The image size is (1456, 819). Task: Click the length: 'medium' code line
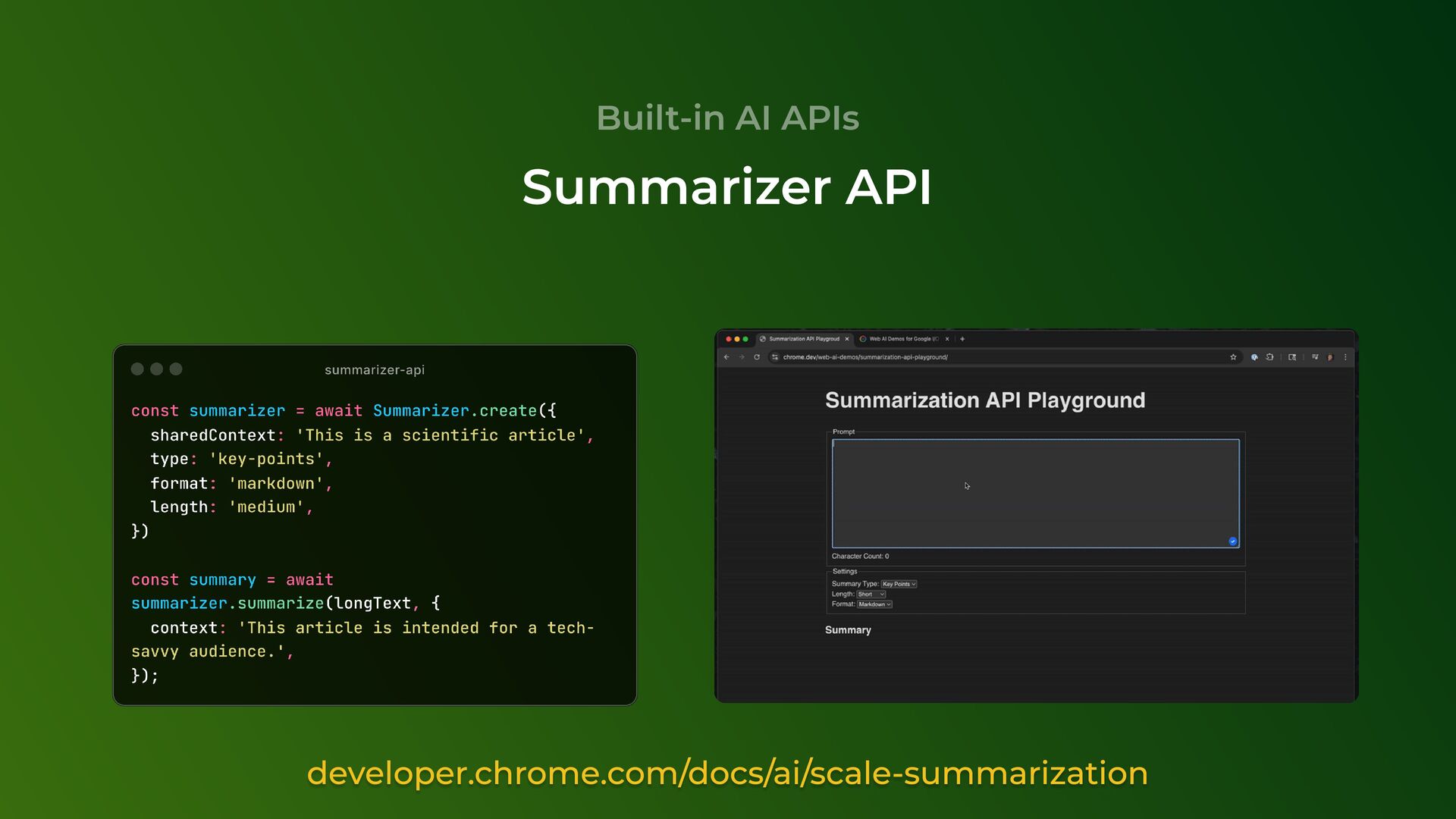click(x=232, y=507)
